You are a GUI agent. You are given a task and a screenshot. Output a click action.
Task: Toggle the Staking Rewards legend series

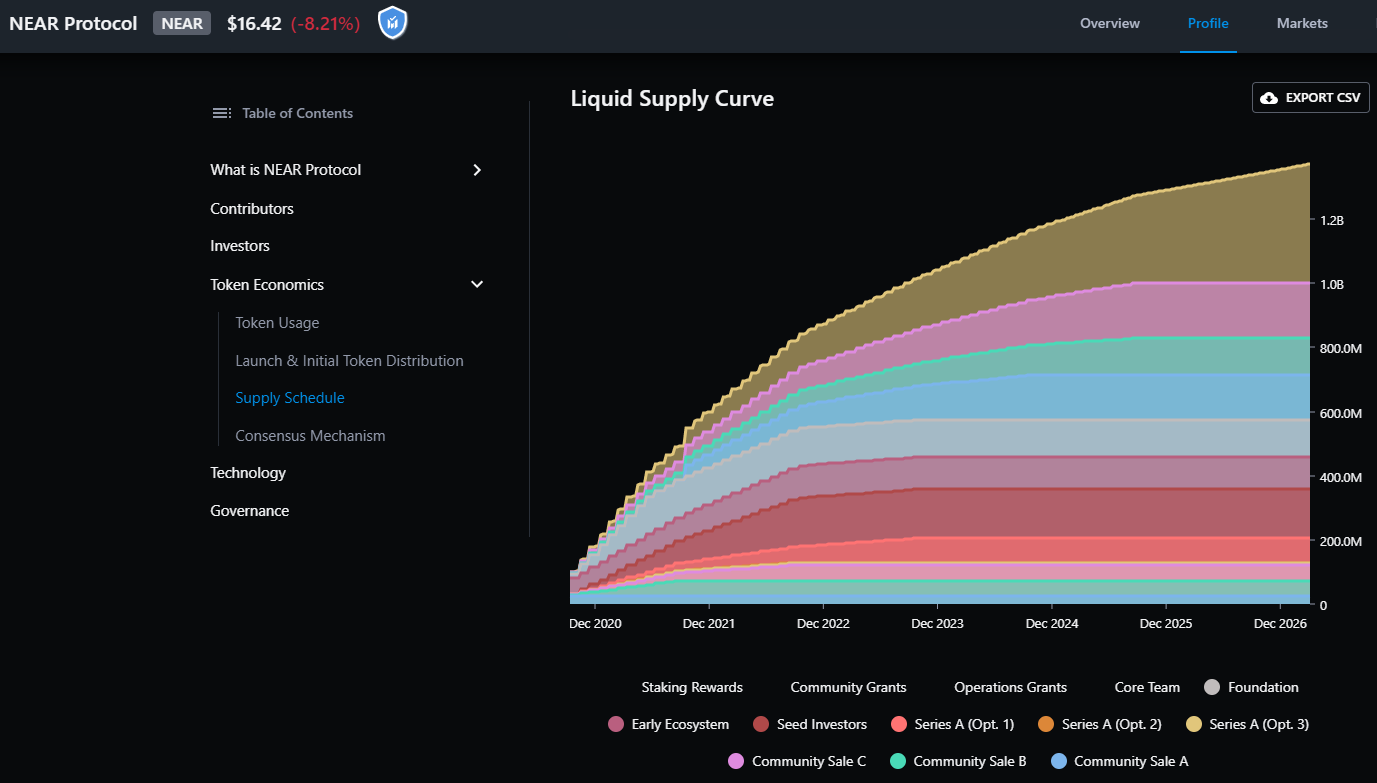(x=692, y=687)
